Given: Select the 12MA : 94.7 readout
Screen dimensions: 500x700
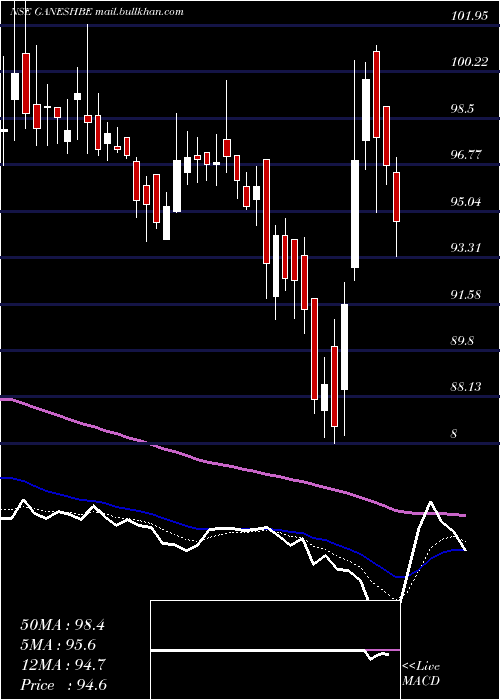Looking at the screenshot, I should [x=63, y=665].
